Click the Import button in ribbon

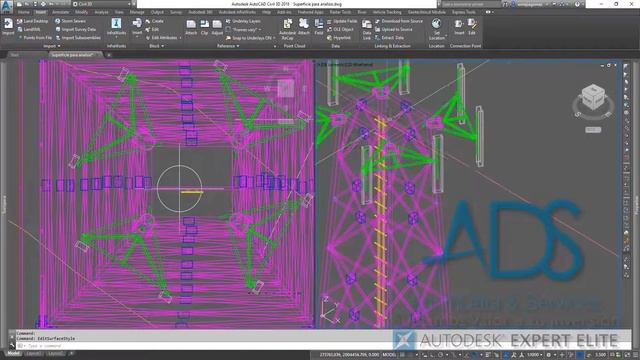[8, 27]
